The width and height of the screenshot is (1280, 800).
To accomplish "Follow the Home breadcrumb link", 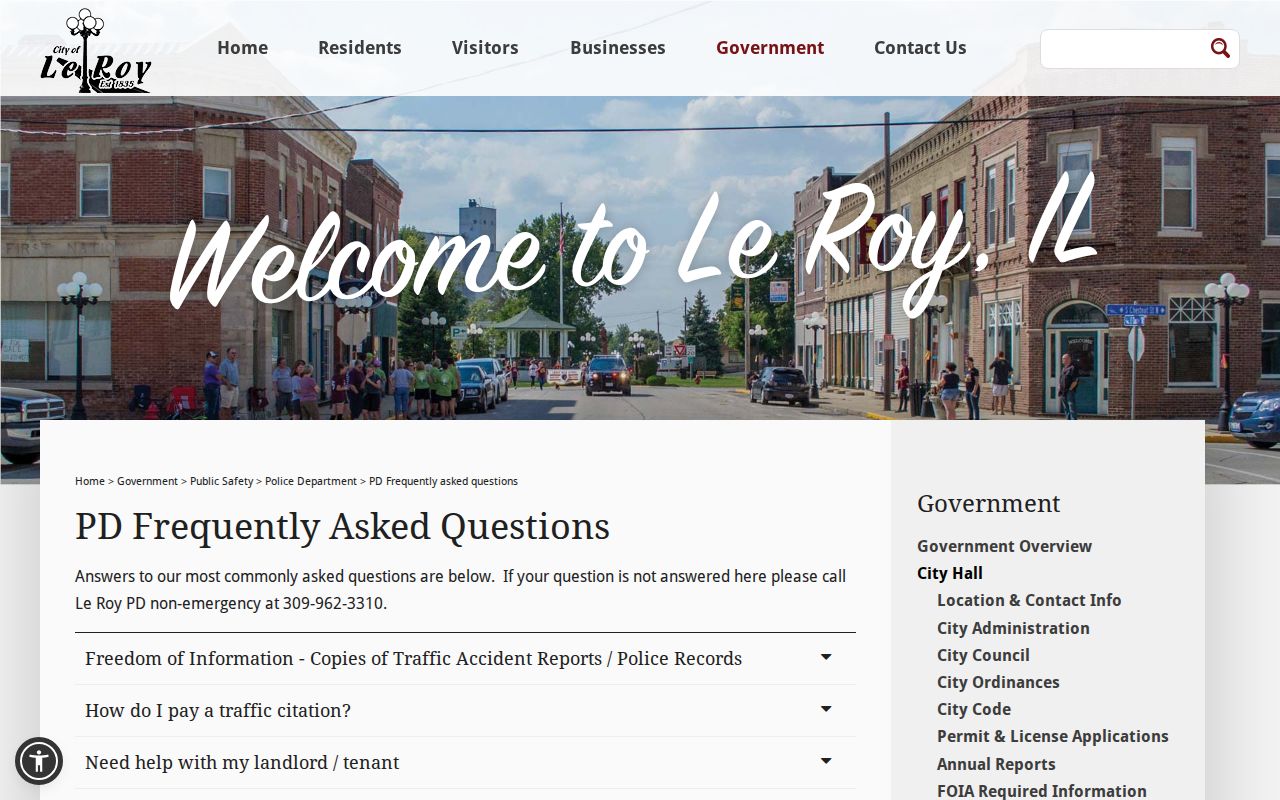I will [90, 481].
